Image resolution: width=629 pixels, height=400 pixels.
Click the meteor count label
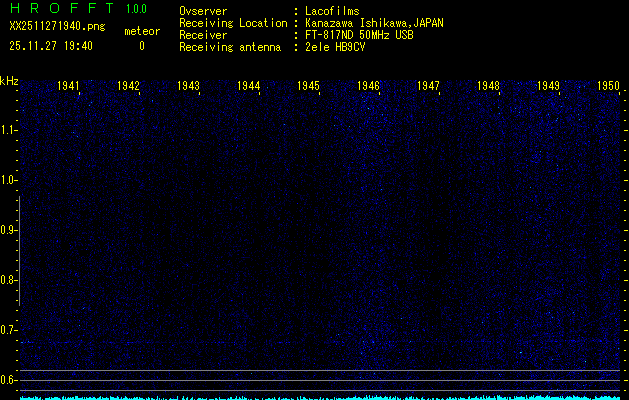(141, 31)
